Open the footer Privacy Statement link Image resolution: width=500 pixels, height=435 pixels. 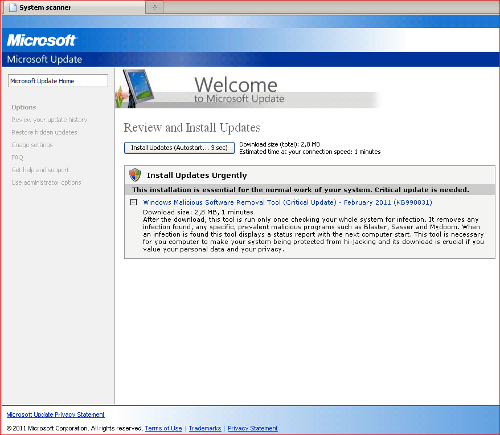[x=253, y=428]
